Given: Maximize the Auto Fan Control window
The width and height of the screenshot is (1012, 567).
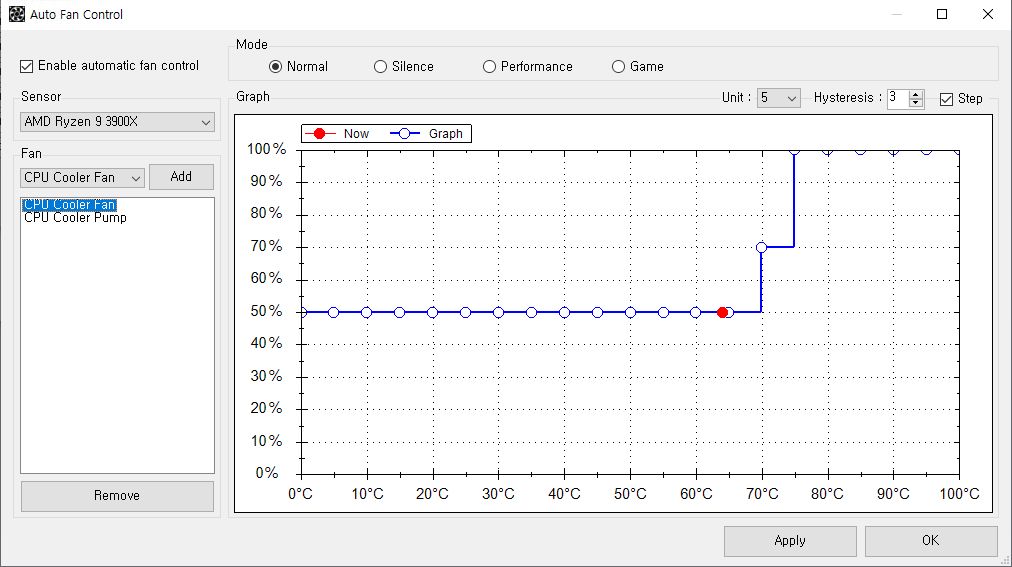Looking at the screenshot, I should pyautogui.click(x=942, y=14).
